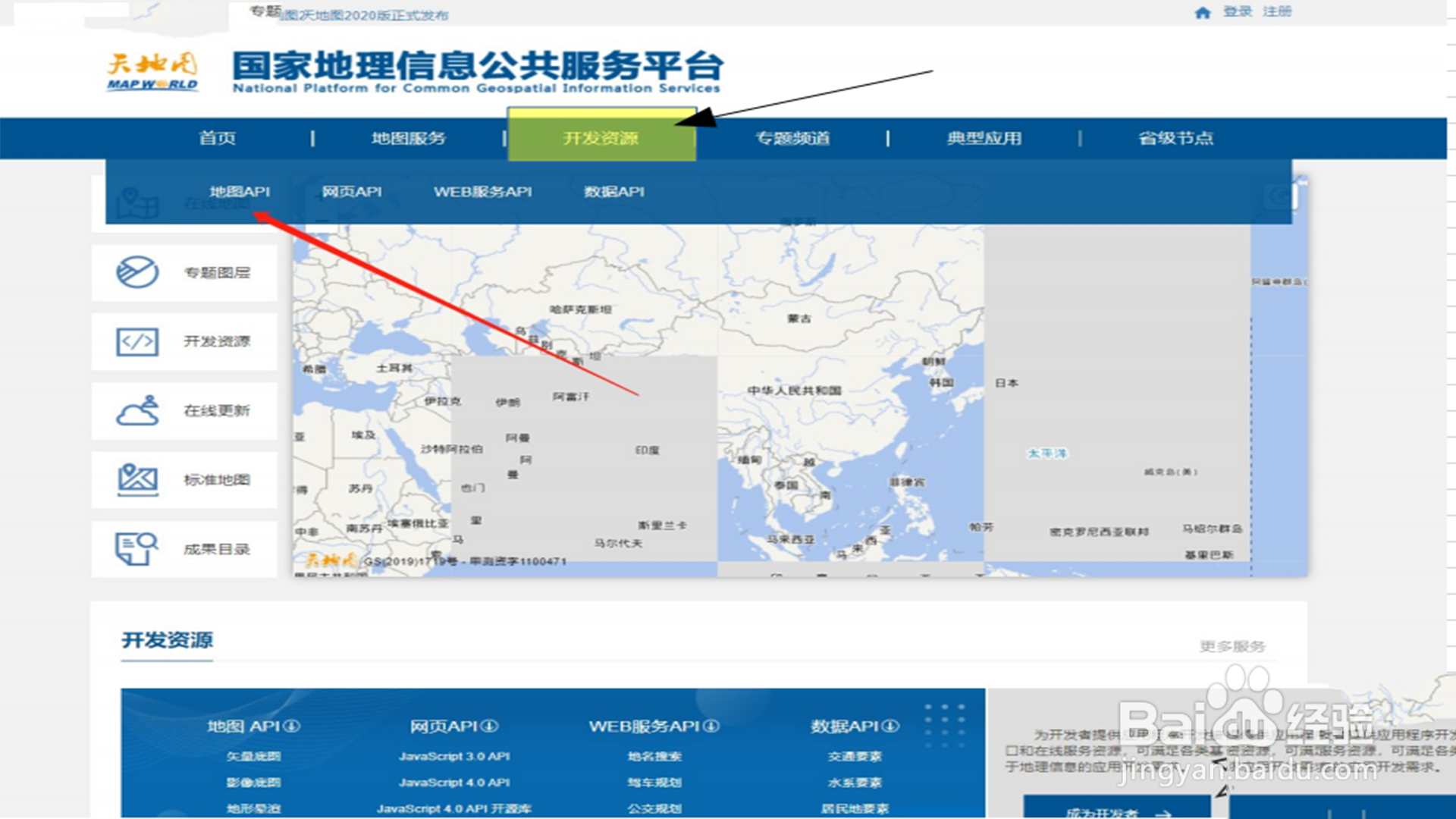The image size is (1456, 819).
Task: Click the 成果目录 catalog search icon
Action: (137, 548)
